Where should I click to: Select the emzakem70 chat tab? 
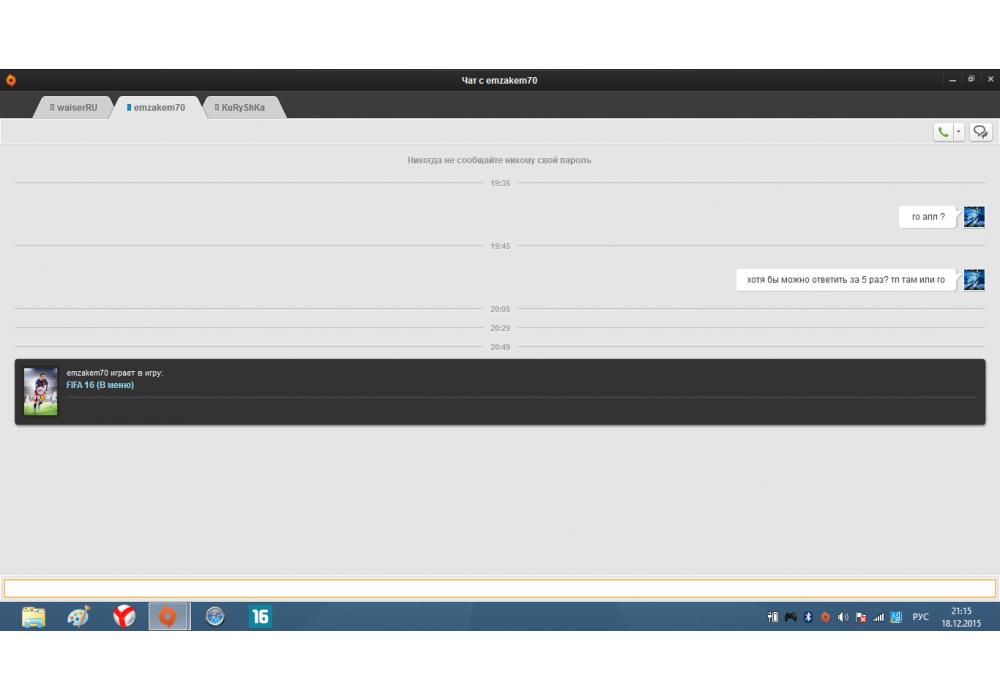[156, 108]
